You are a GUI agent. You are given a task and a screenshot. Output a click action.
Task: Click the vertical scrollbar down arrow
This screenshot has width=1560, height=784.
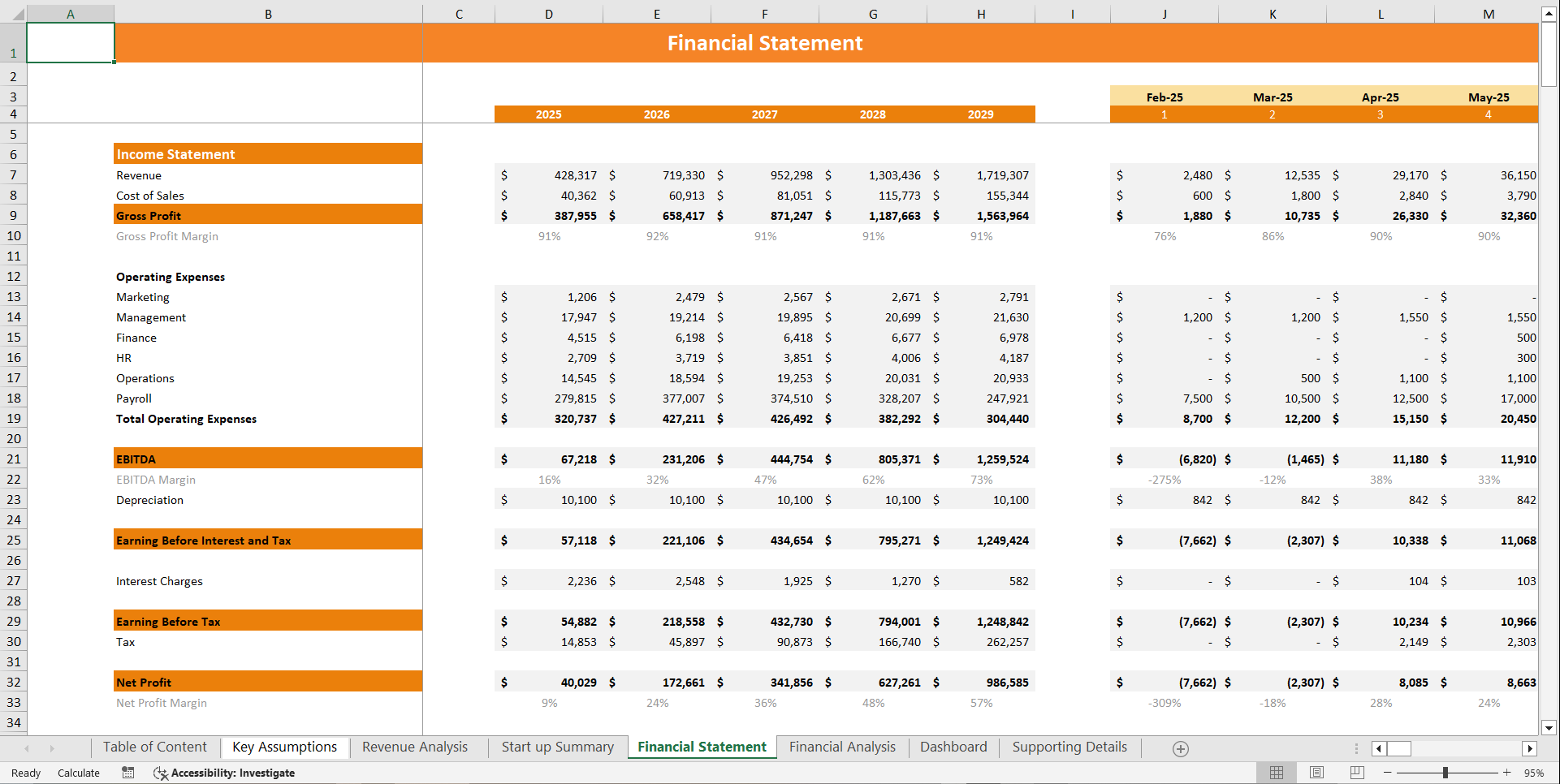coord(1549,729)
